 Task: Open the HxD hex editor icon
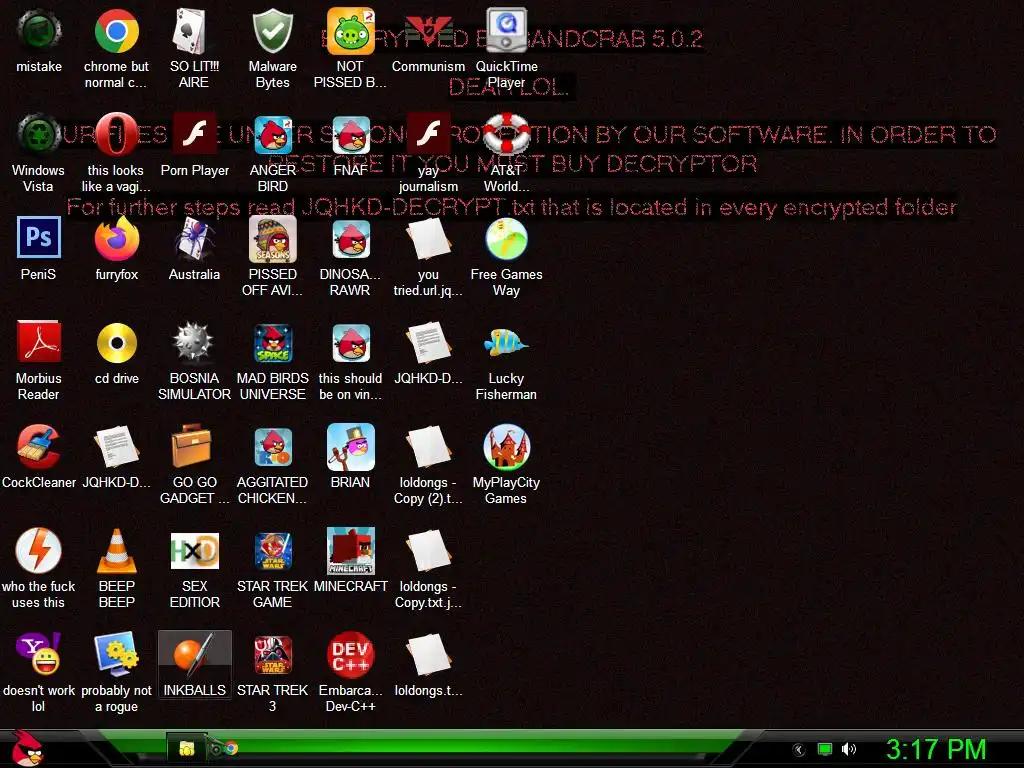click(x=194, y=551)
